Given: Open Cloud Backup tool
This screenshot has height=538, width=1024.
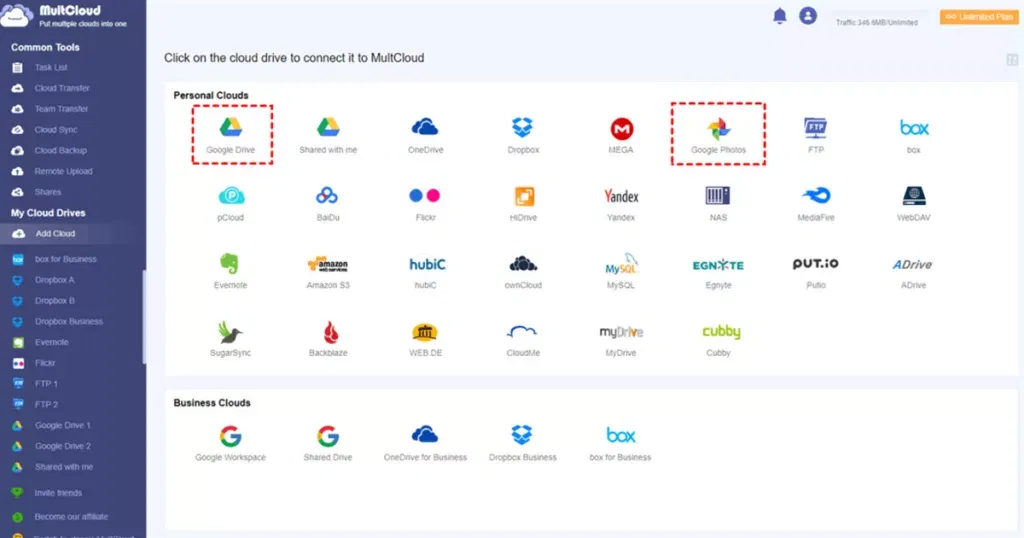Looking at the screenshot, I should [61, 151].
